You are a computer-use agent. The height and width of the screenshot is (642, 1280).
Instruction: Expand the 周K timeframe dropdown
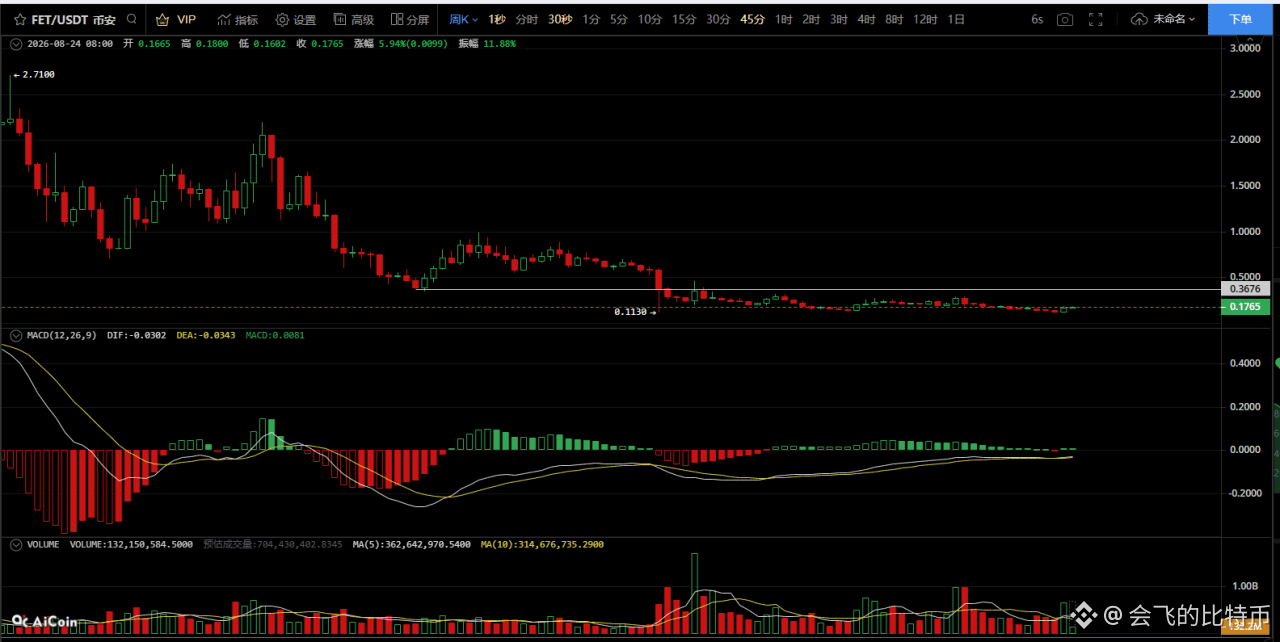pyautogui.click(x=463, y=19)
